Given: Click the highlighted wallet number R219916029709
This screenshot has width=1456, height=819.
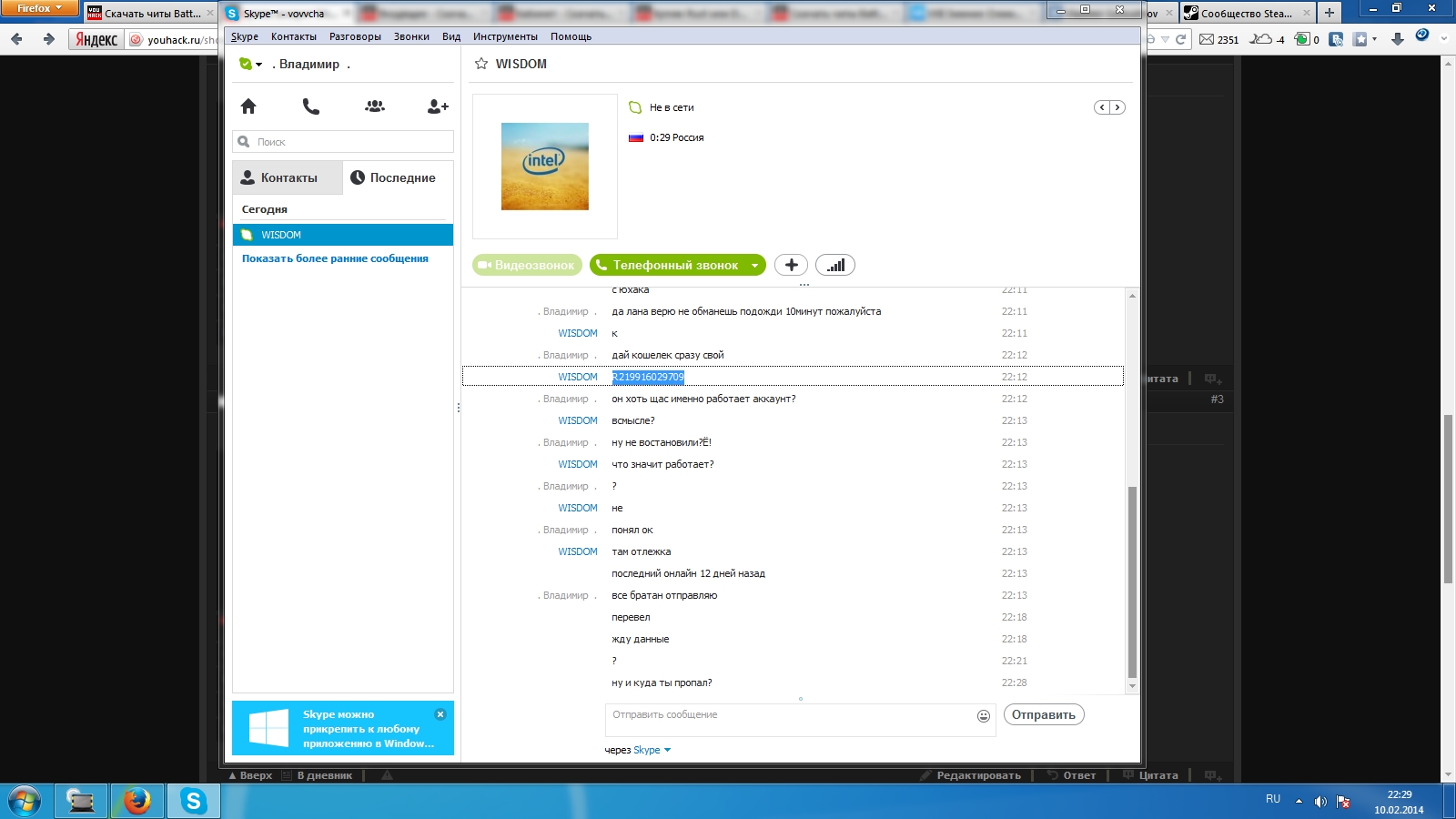Looking at the screenshot, I should (648, 377).
